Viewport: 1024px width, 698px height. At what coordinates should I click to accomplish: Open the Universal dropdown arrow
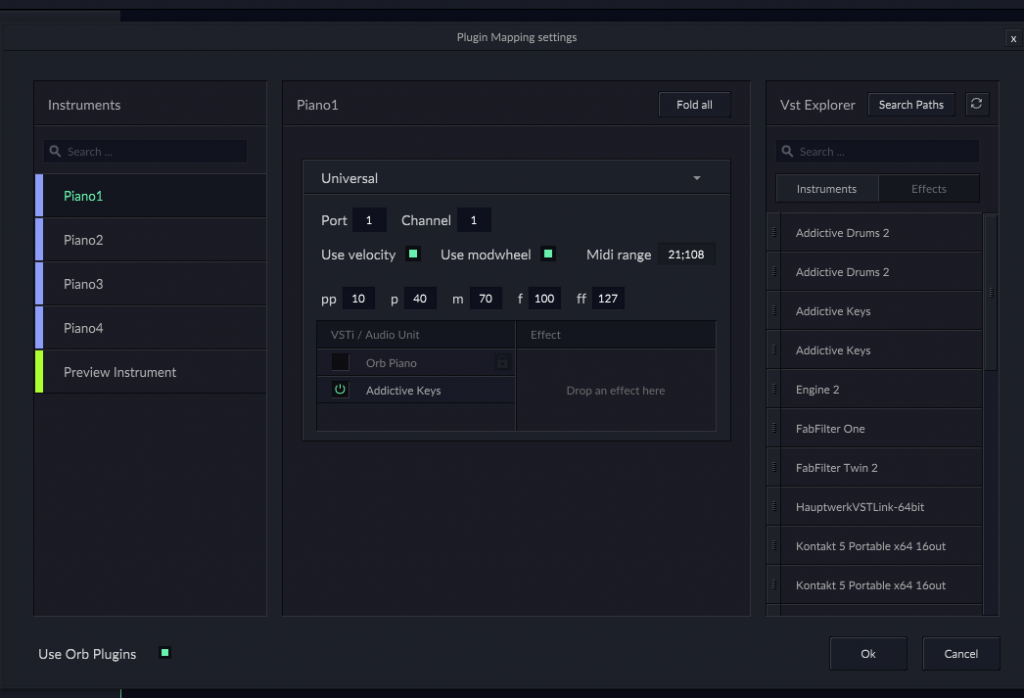tap(697, 178)
